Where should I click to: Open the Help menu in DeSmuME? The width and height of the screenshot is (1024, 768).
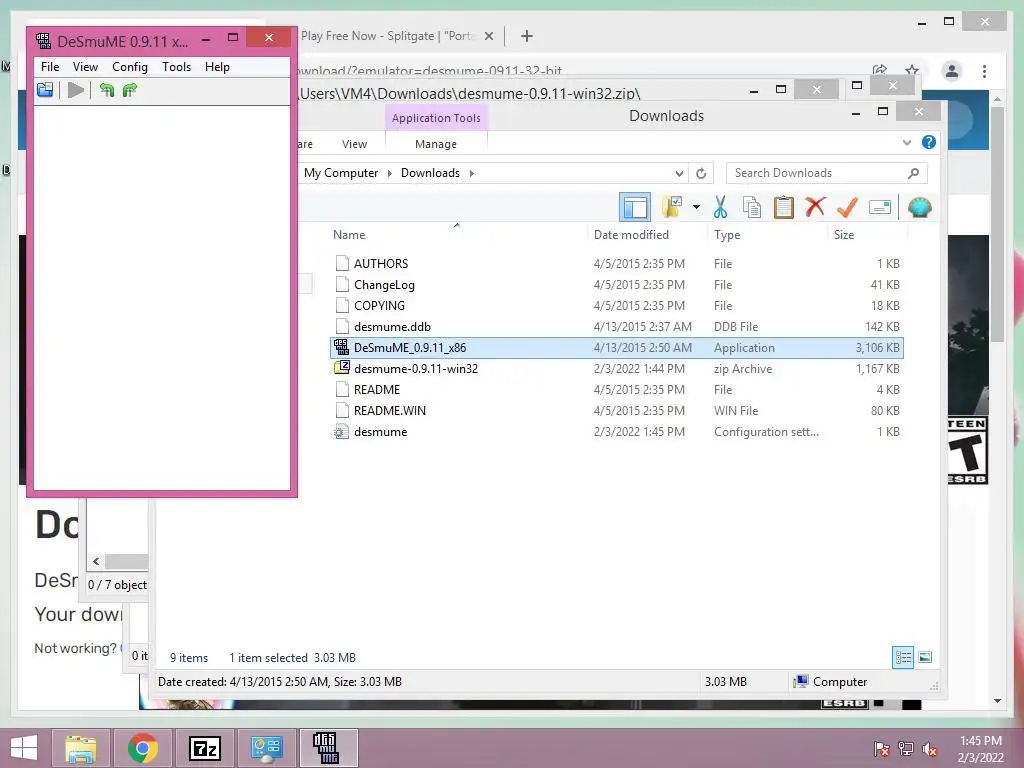tap(217, 67)
